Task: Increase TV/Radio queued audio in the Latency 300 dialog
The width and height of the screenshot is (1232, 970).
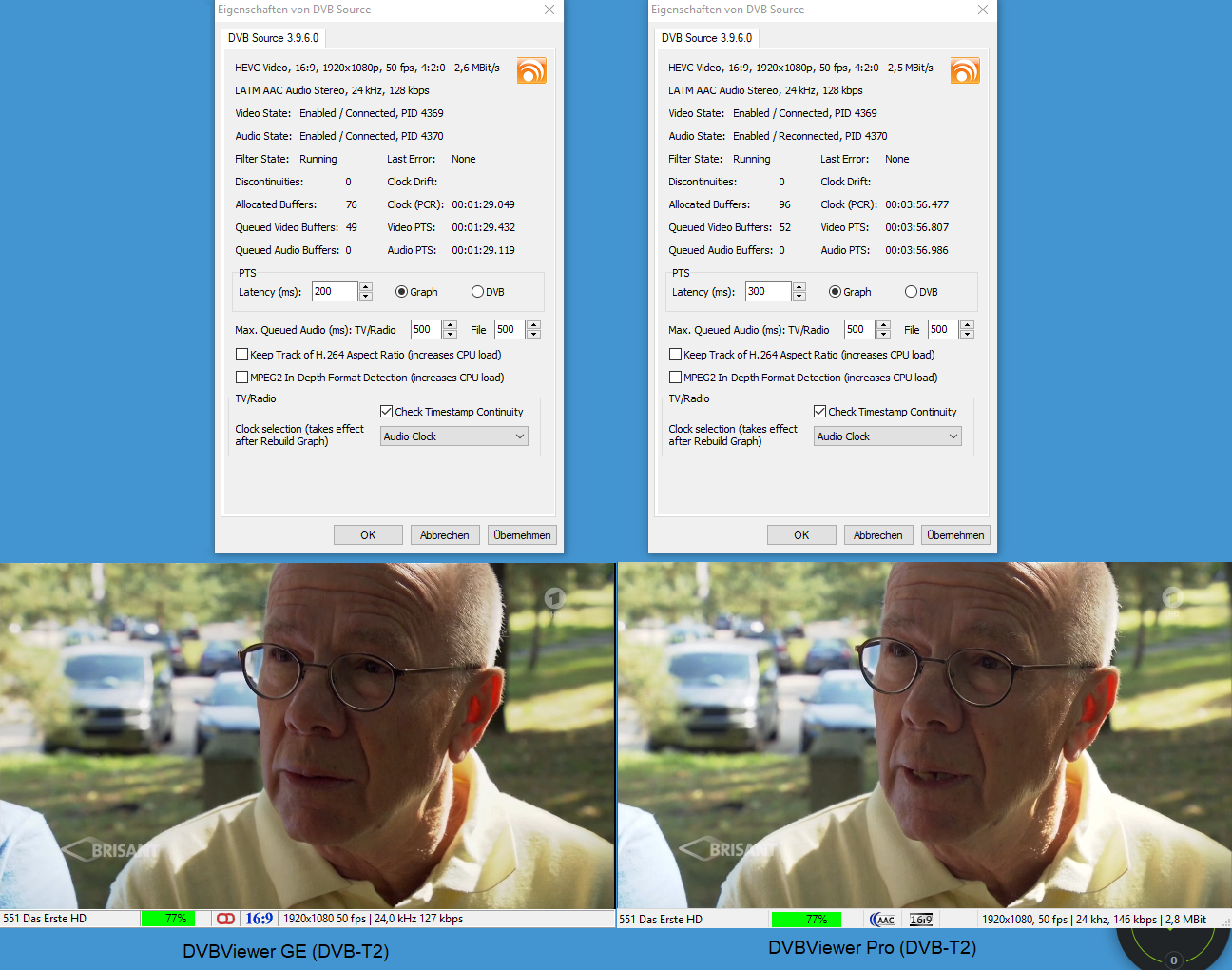Action: pyautogui.click(x=883, y=325)
